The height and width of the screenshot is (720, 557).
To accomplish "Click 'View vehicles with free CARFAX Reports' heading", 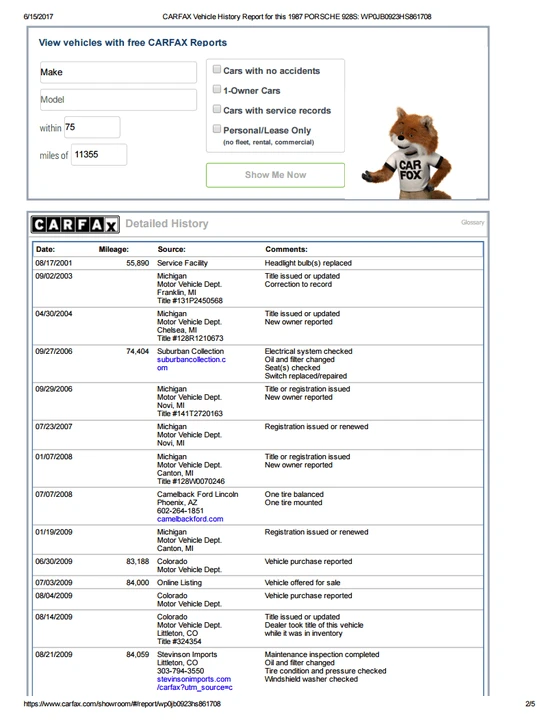I will click(x=133, y=43).
